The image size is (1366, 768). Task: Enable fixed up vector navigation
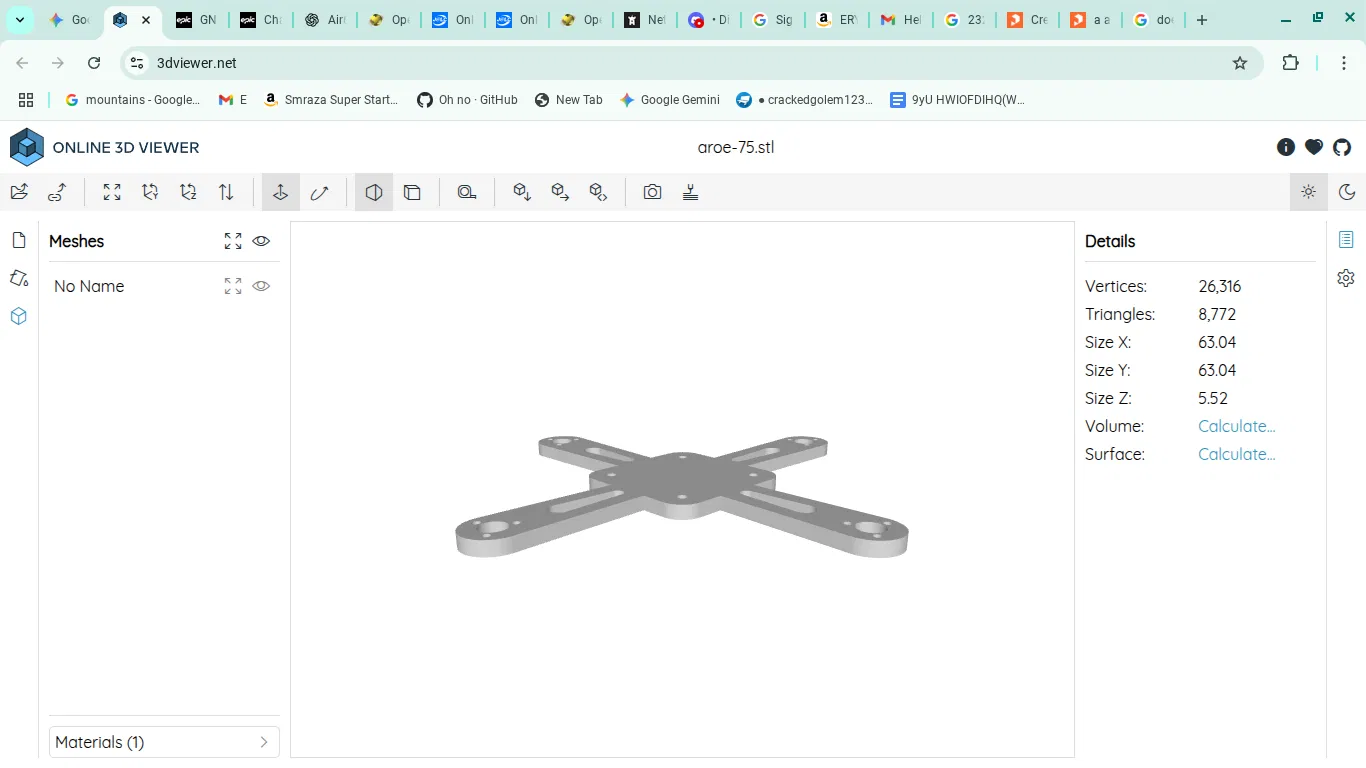coord(281,192)
